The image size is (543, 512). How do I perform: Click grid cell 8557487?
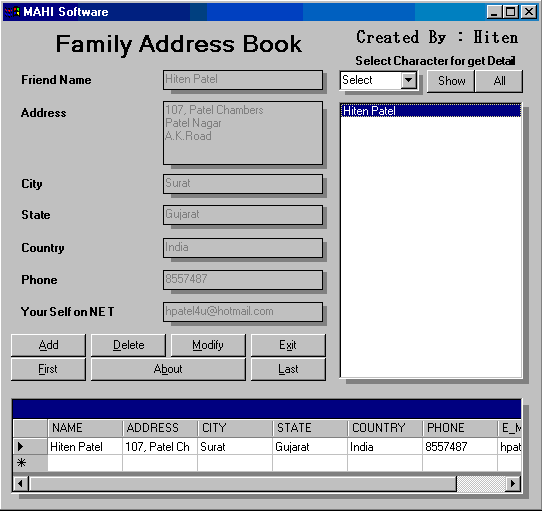(x=460, y=447)
